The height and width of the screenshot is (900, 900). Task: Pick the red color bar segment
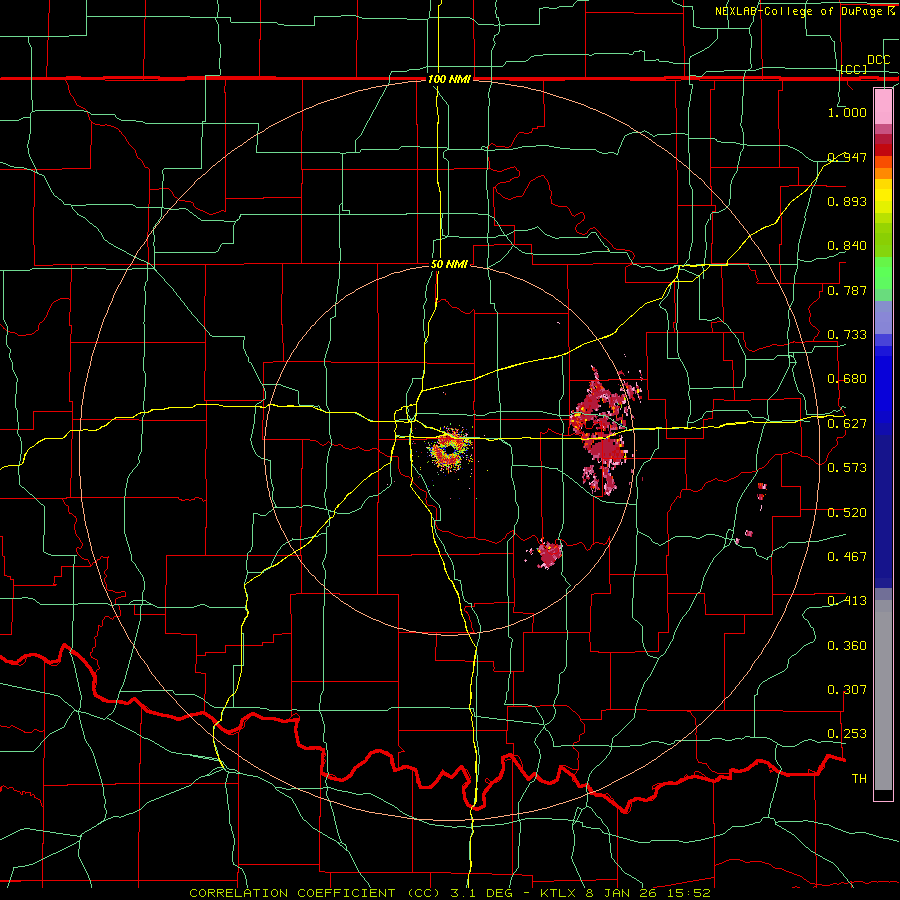pyautogui.click(x=883, y=149)
